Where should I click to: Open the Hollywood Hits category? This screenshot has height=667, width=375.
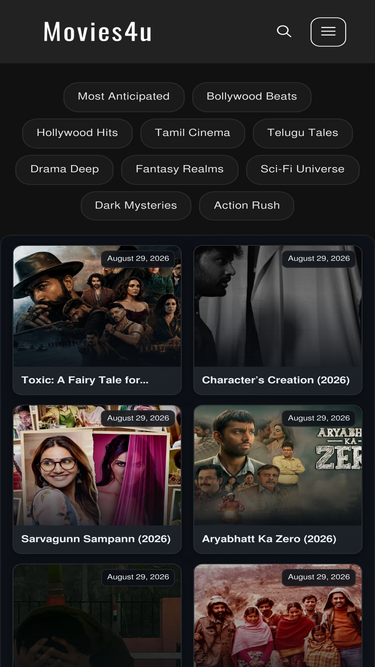(x=77, y=133)
